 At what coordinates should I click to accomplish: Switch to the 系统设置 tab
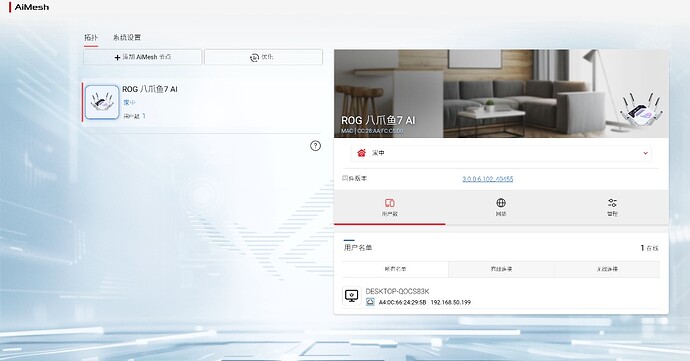click(x=127, y=37)
